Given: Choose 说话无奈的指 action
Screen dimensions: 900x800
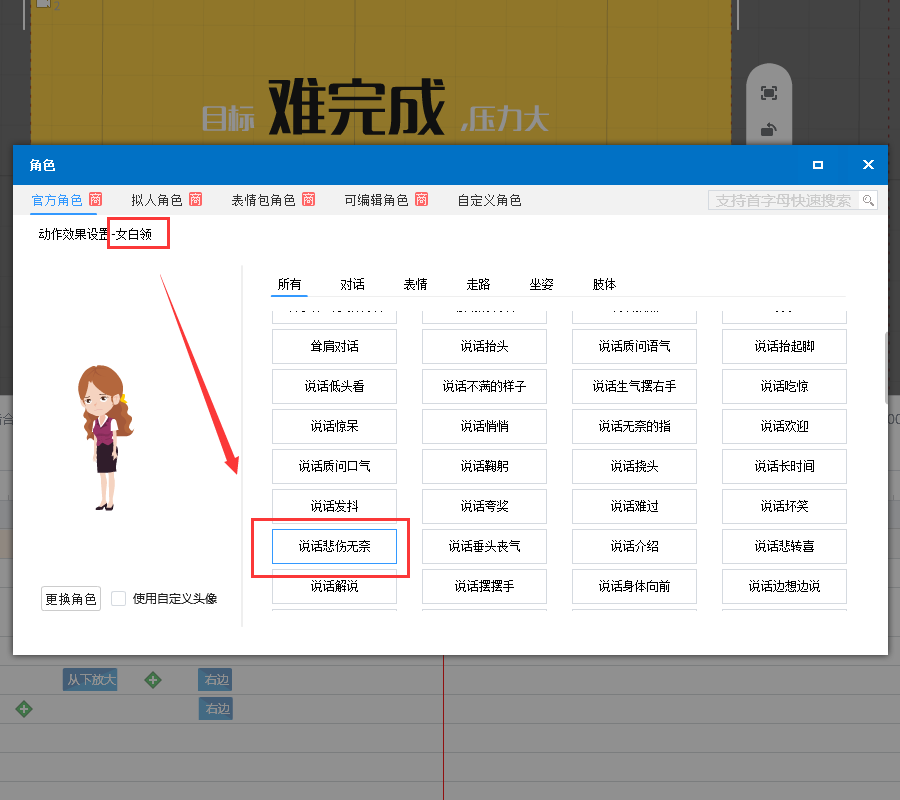Looking at the screenshot, I should [634, 426].
